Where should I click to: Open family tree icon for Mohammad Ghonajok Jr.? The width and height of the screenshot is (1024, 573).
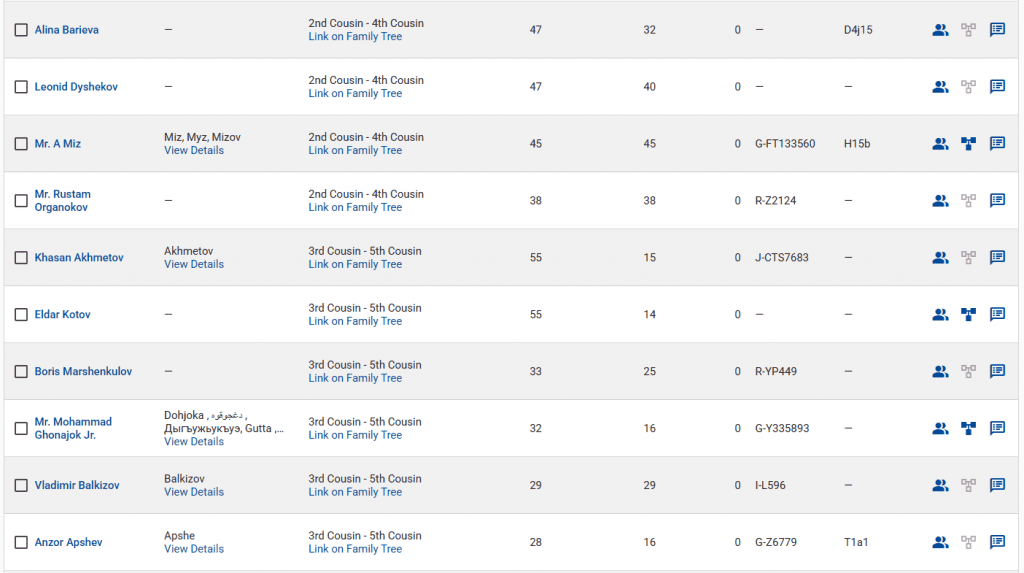click(968, 429)
